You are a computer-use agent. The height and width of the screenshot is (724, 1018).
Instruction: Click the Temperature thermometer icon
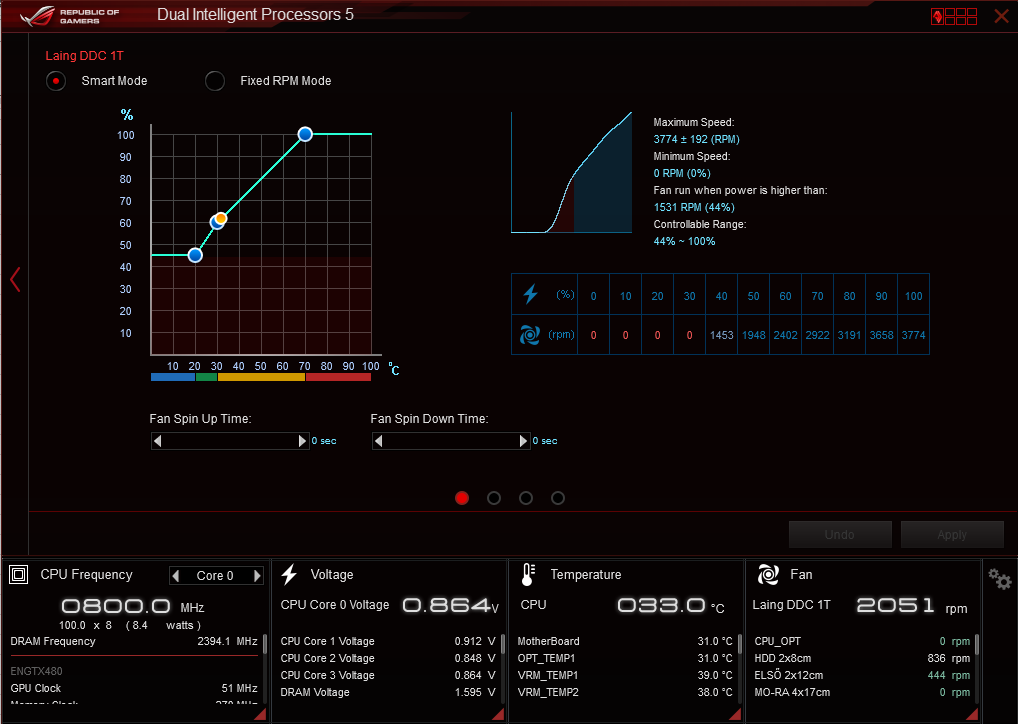(x=528, y=575)
